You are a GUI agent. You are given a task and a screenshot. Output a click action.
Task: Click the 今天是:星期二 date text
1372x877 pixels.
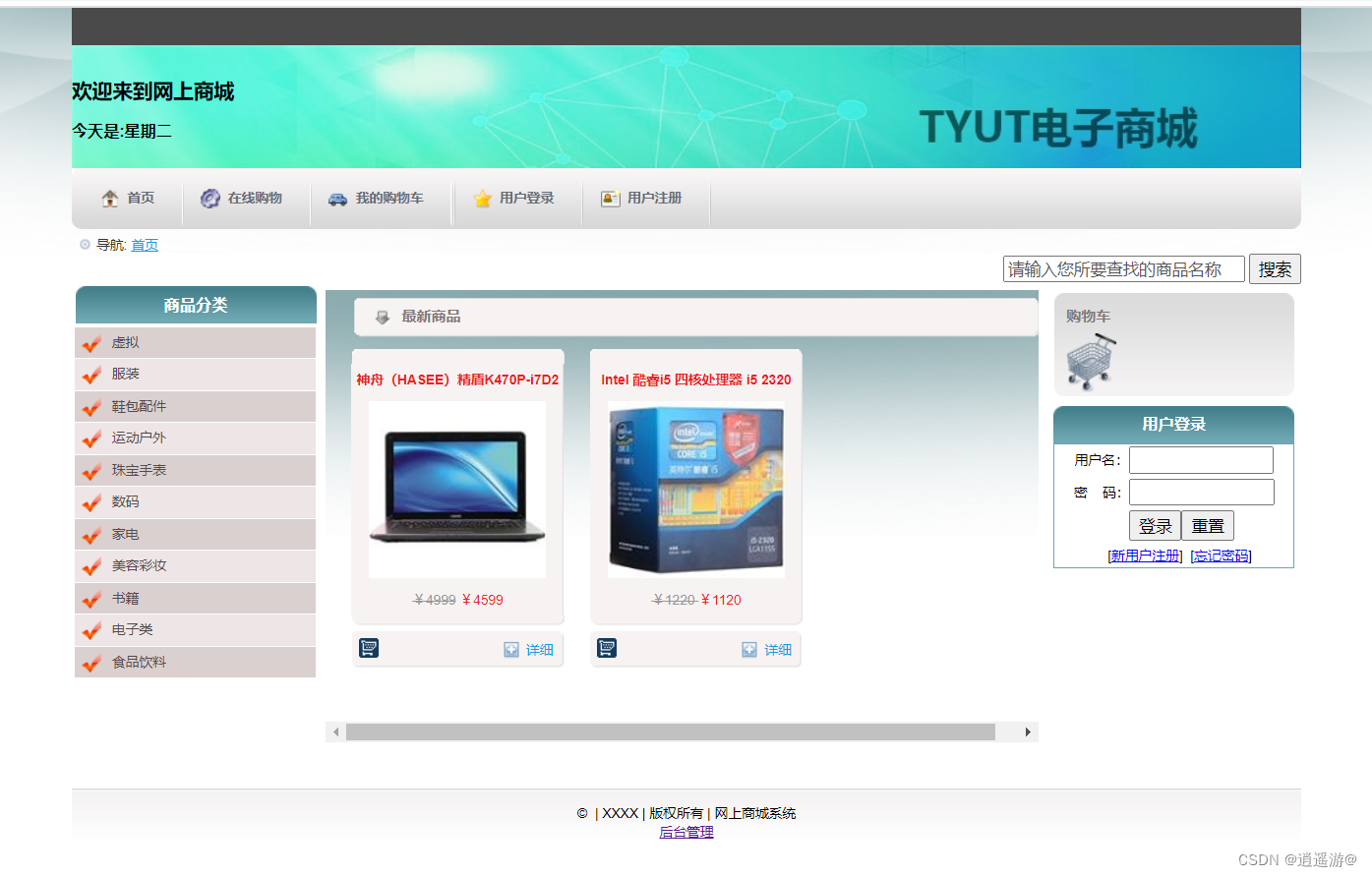pyautogui.click(x=122, y=131)
